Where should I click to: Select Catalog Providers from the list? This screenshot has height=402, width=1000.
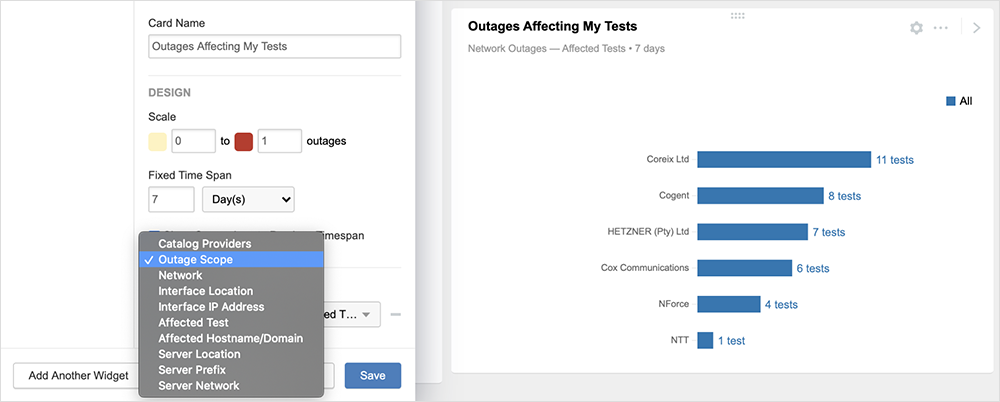click(204, 244)
